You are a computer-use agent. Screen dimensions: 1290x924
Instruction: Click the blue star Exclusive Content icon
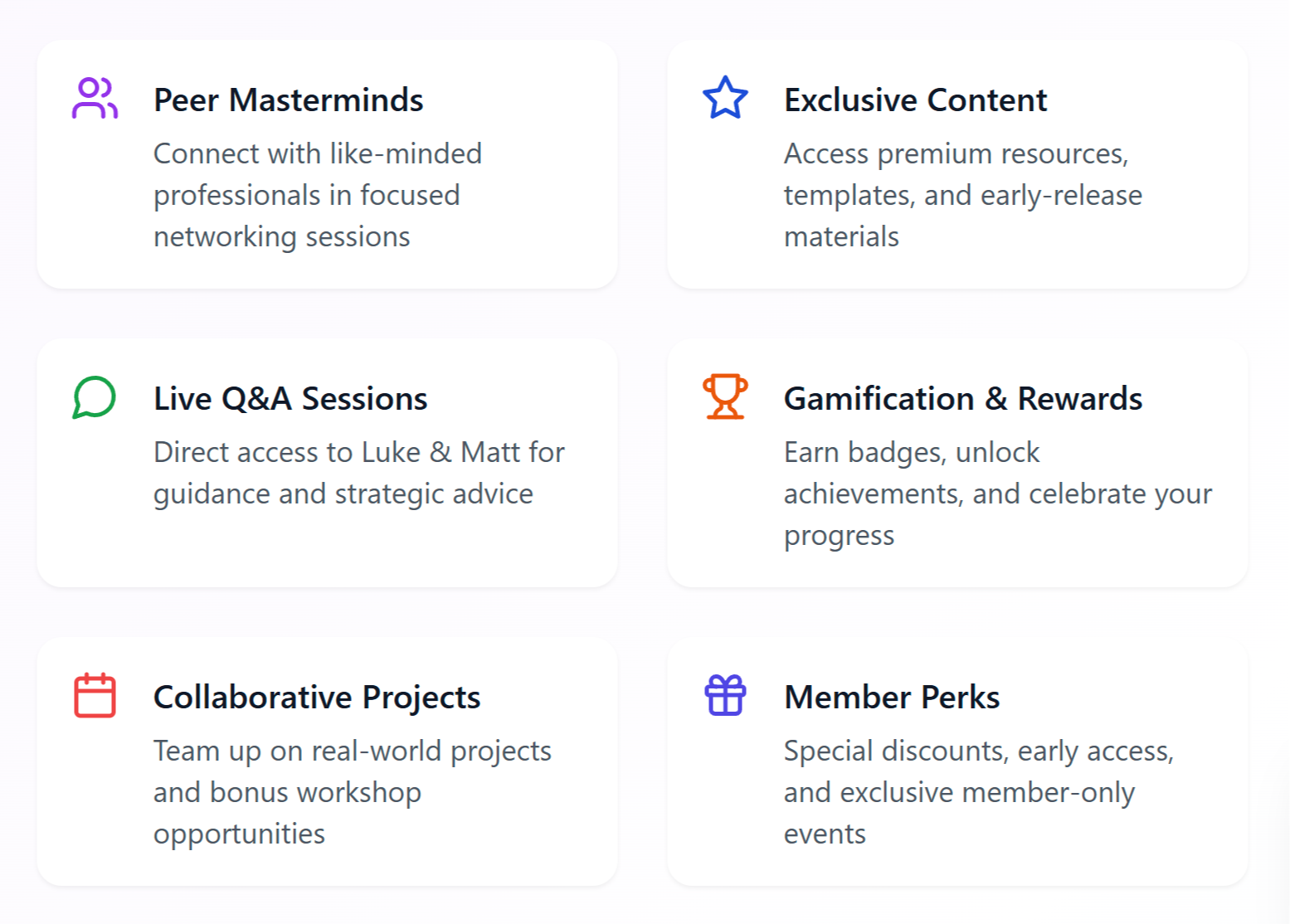click(x=725, y=98)
